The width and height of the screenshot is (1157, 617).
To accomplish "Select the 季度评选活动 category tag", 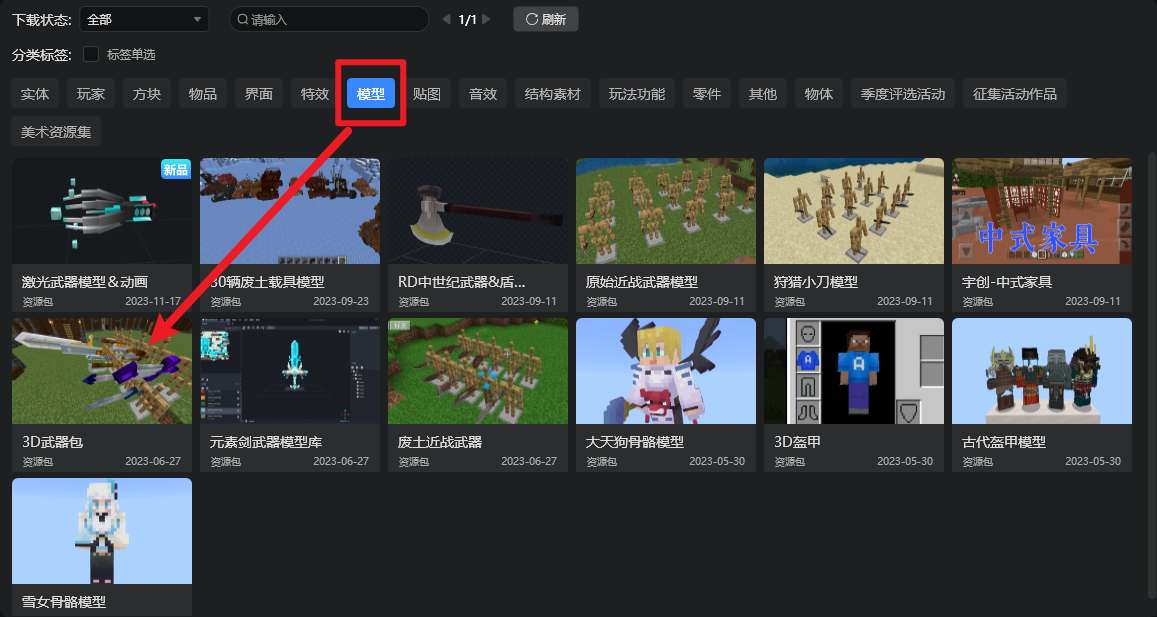I will [x=903, y=94].
